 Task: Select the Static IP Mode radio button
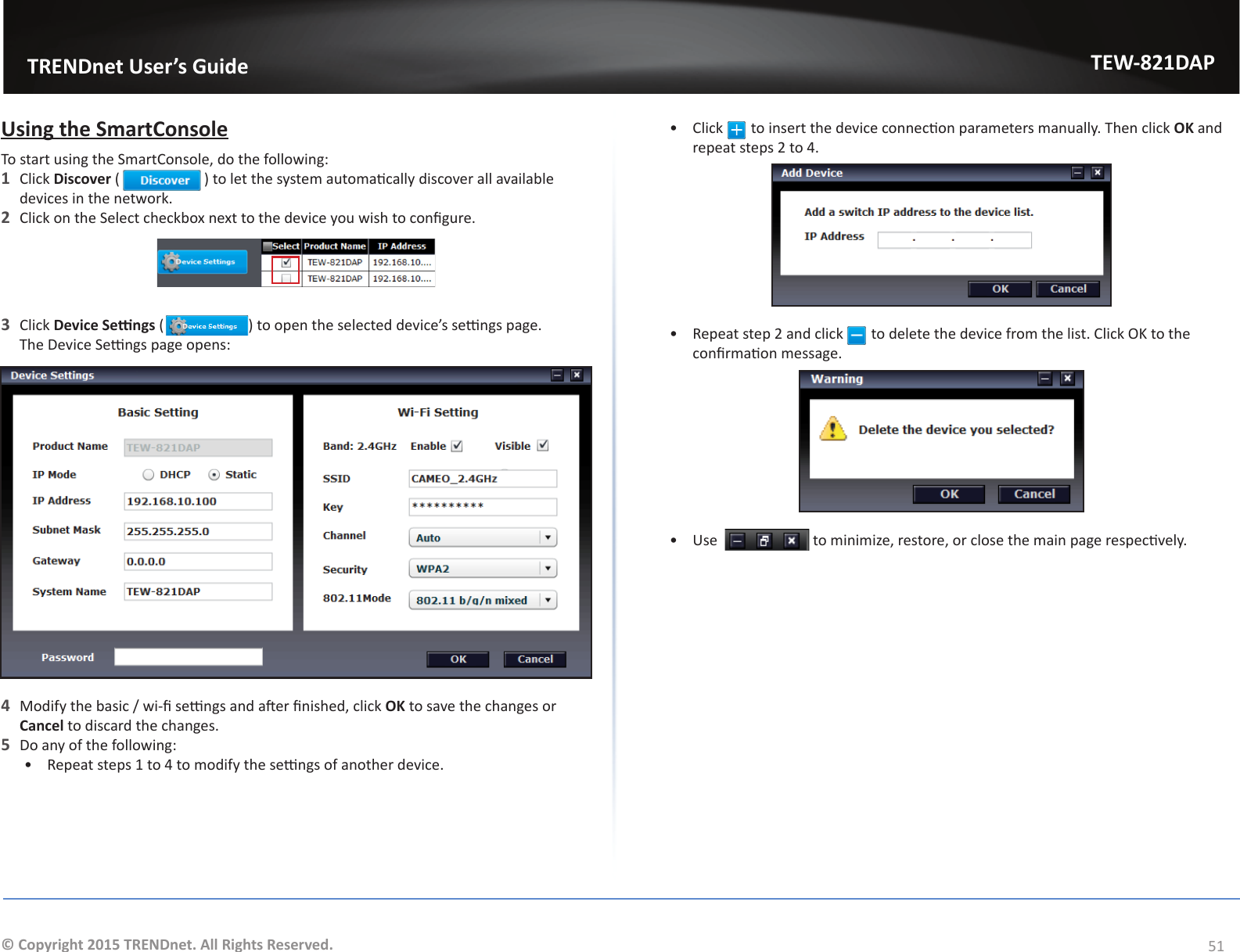click(214, 475)
